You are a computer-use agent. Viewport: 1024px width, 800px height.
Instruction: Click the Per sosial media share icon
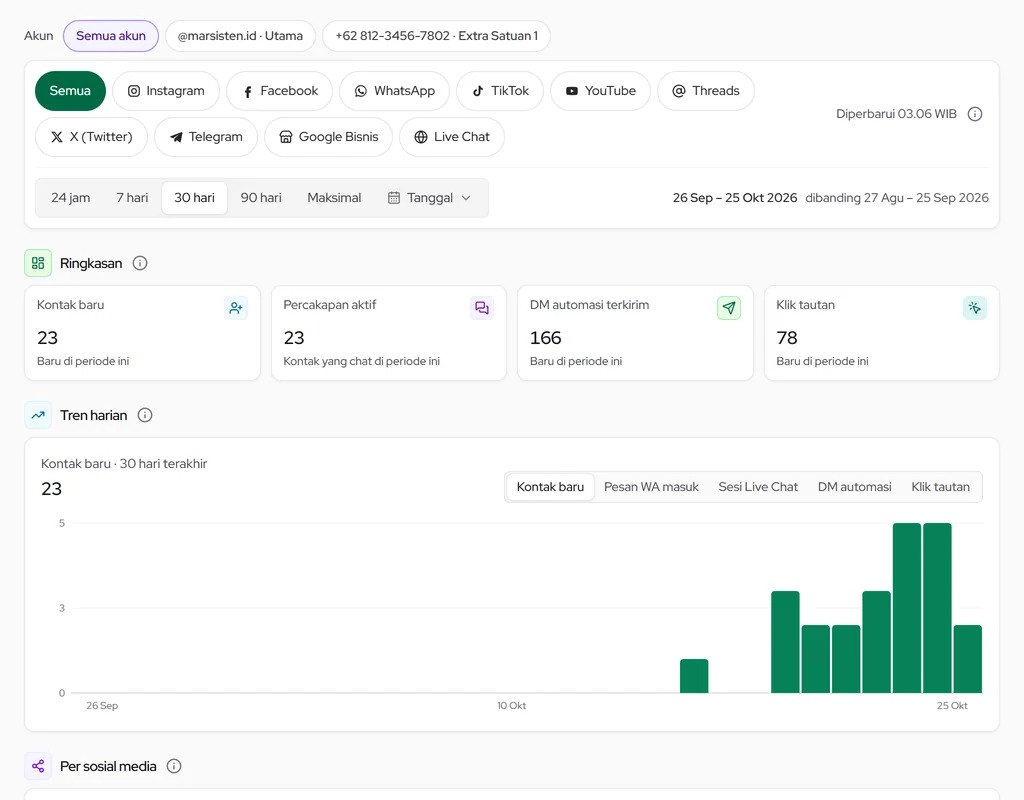[38, 766]
